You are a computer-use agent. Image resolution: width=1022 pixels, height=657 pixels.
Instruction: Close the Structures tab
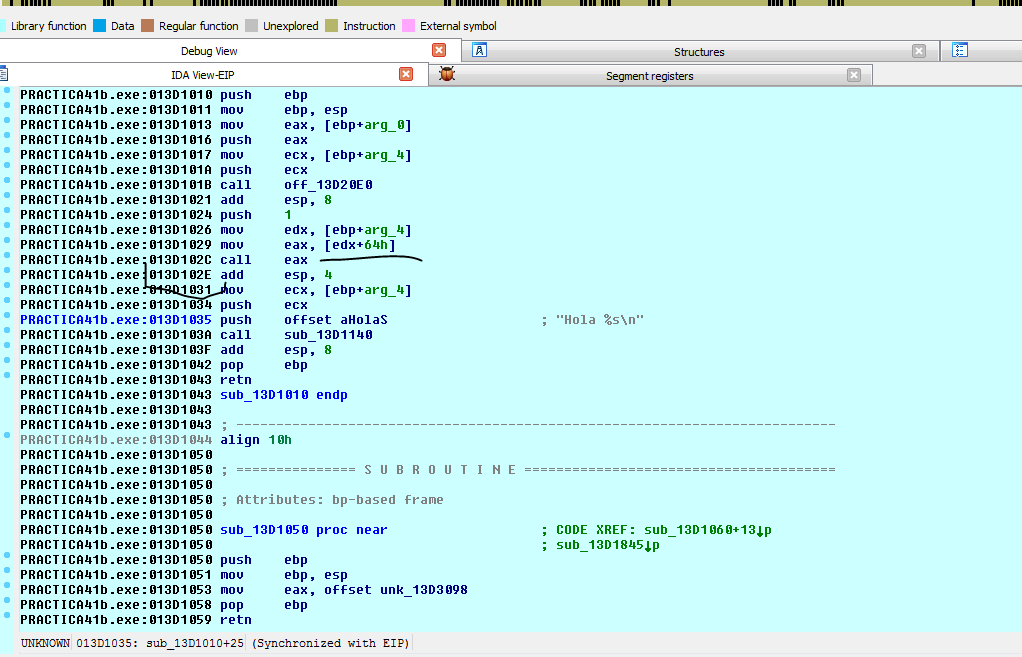(x=919, y=52)
